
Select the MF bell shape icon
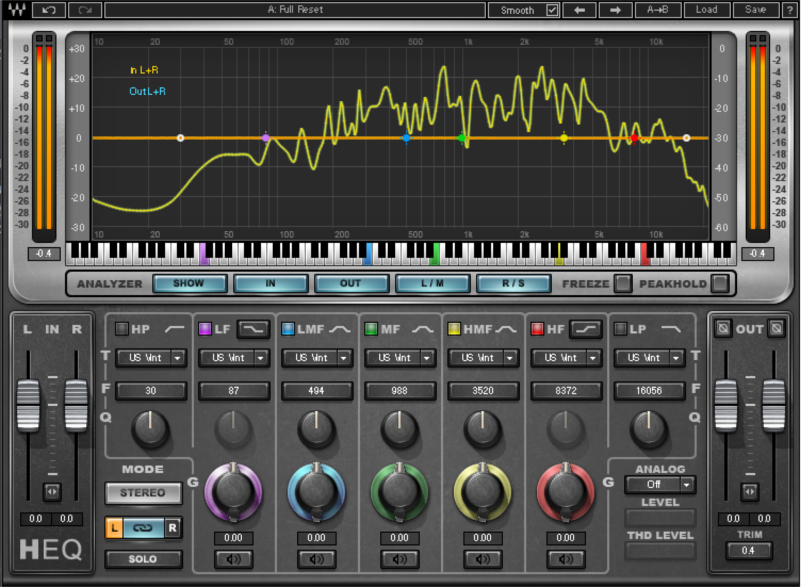pyautogui.click(x=422, y=329)
